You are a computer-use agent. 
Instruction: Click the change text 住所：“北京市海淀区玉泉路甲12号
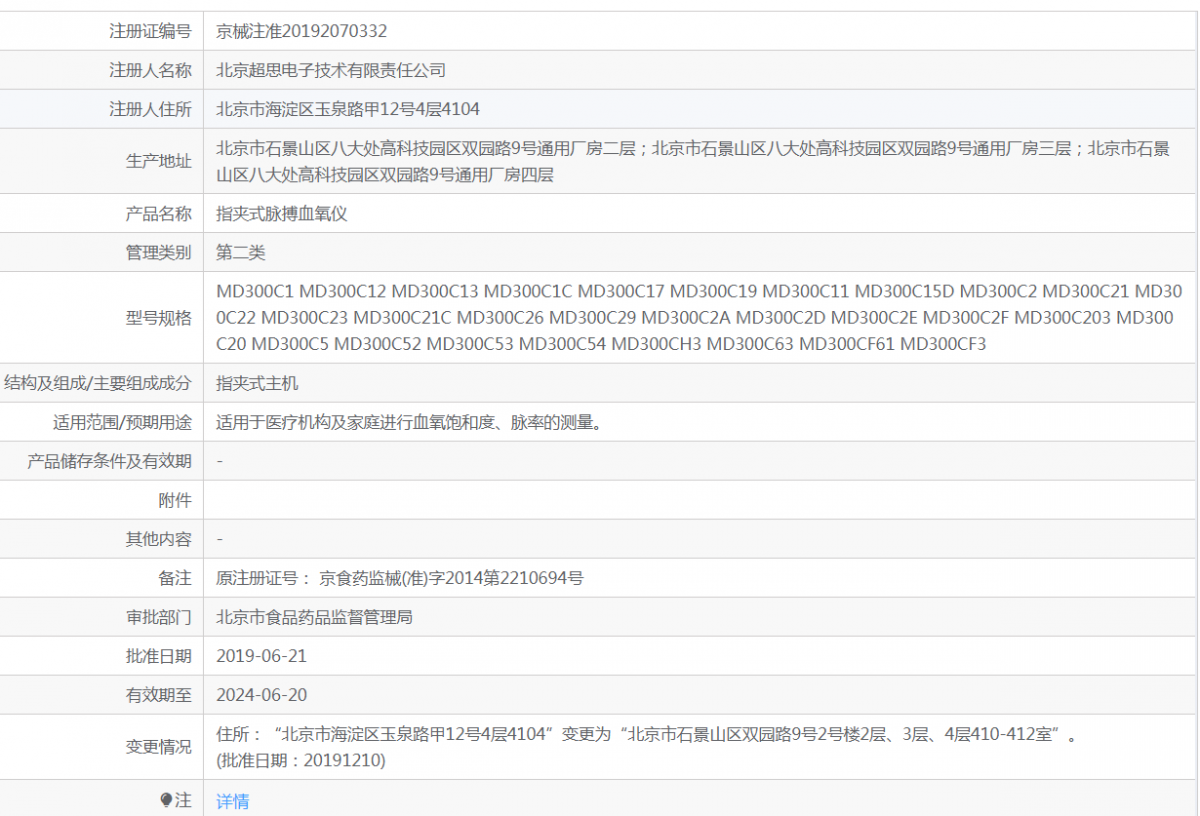353,734
